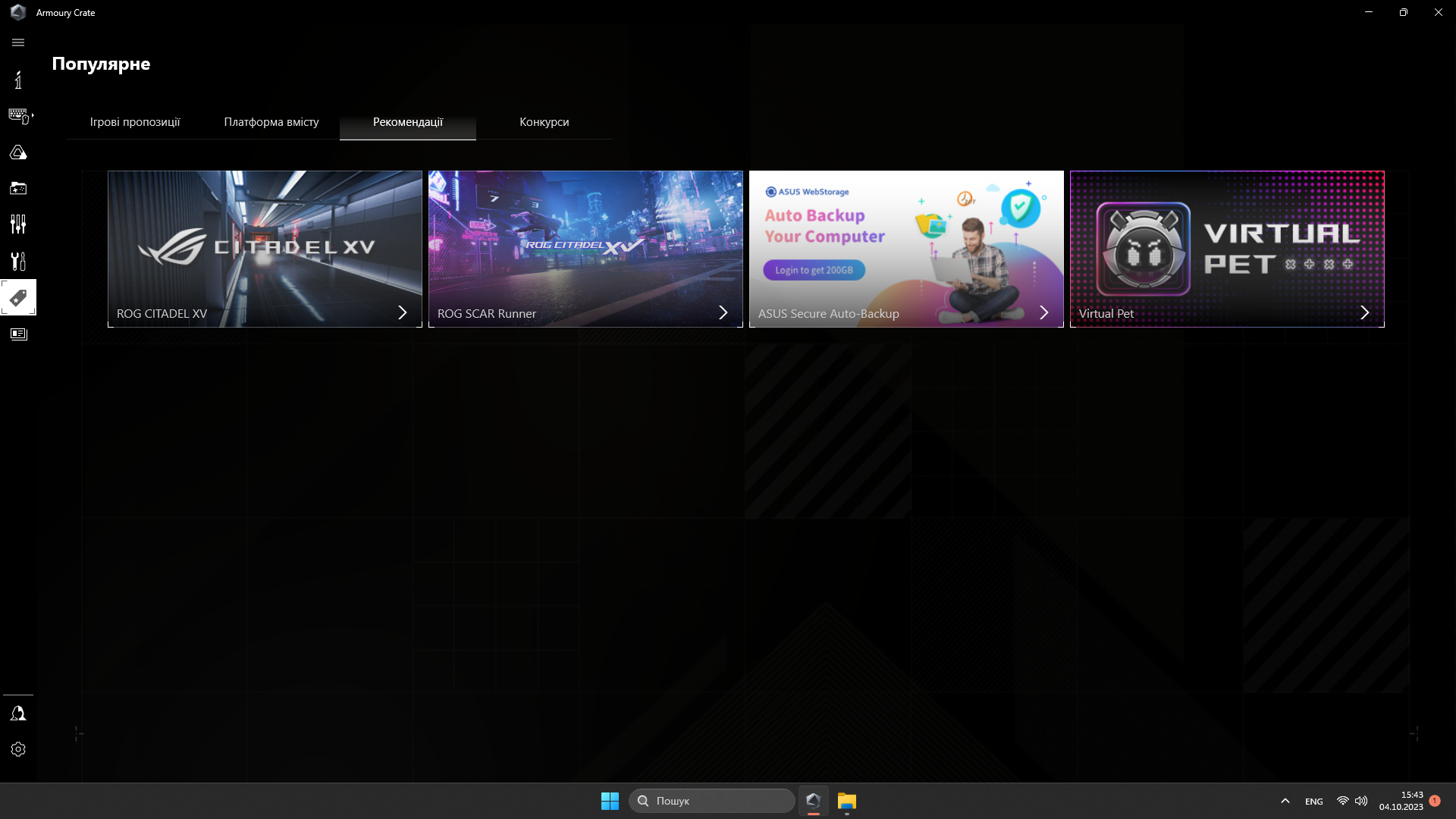Open the ASUS Secure Auto-Backup card

(906, 249)
